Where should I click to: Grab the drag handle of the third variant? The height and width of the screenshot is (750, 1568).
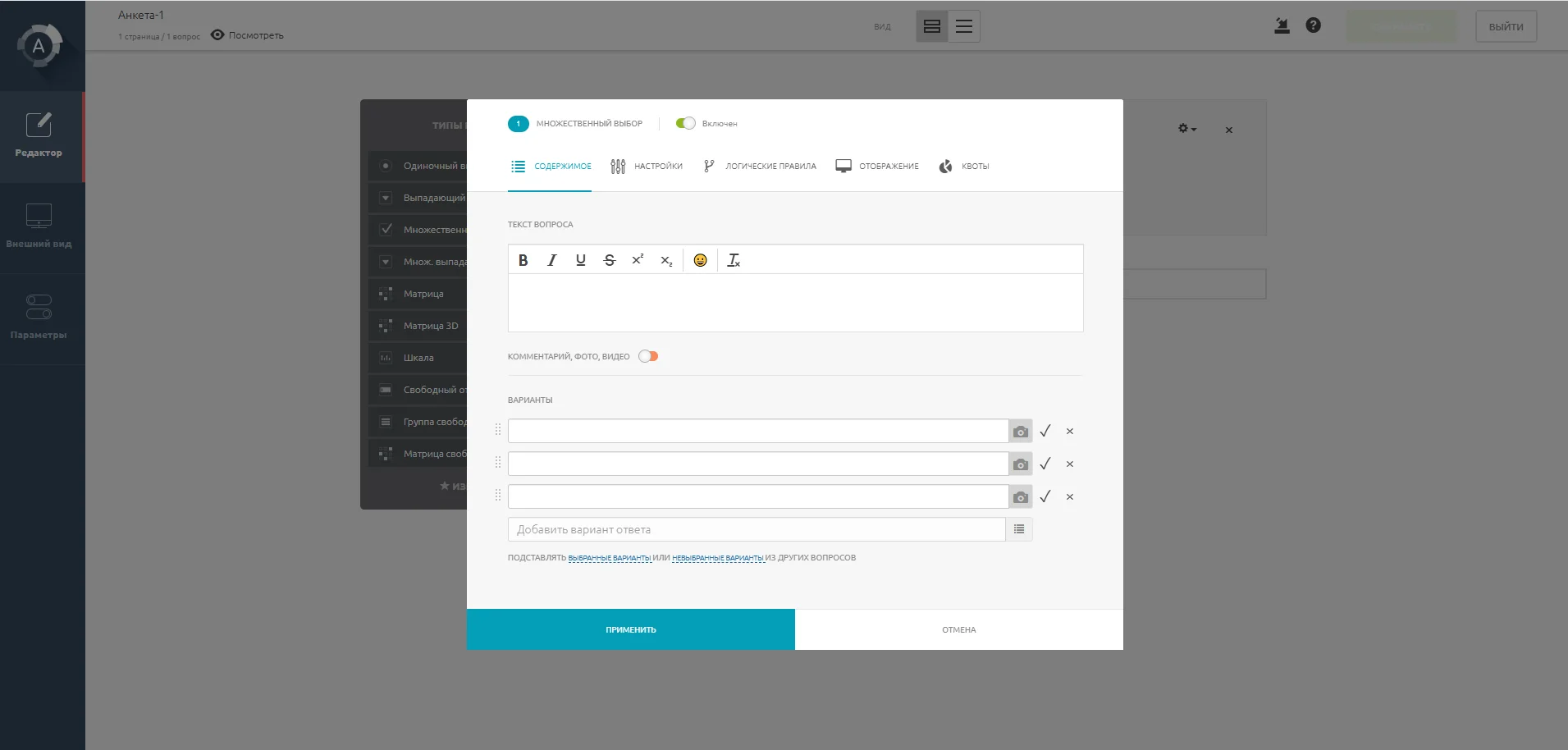tap(498, 496)
